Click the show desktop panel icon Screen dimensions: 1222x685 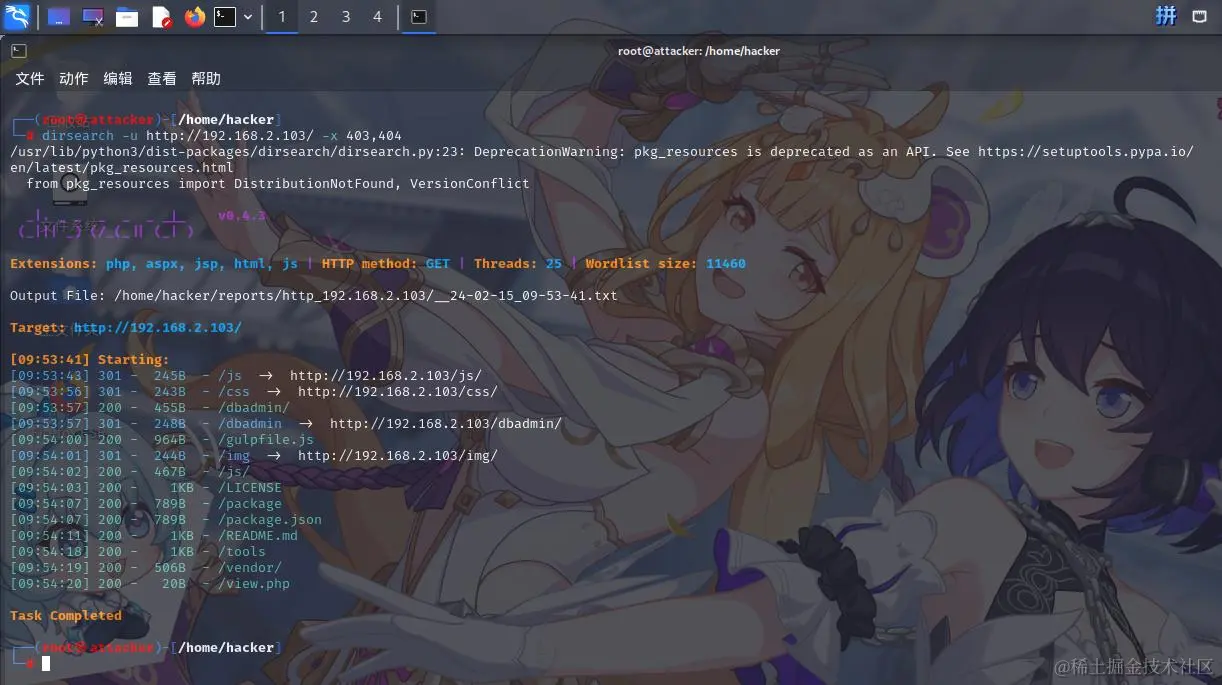click(x=58, y=17)
